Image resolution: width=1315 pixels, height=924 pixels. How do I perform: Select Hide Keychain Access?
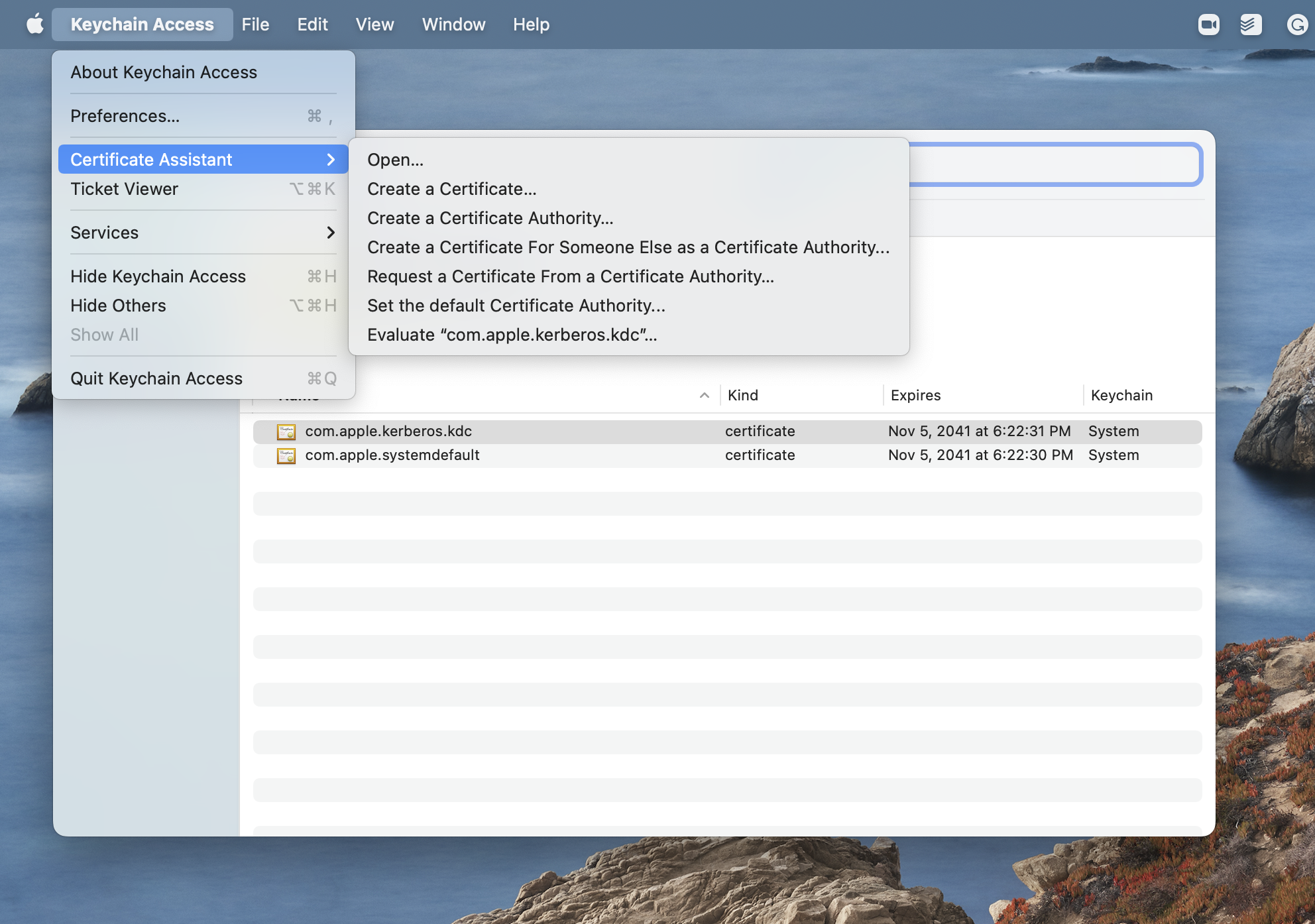pyautogui.click(x=203, y=276)
